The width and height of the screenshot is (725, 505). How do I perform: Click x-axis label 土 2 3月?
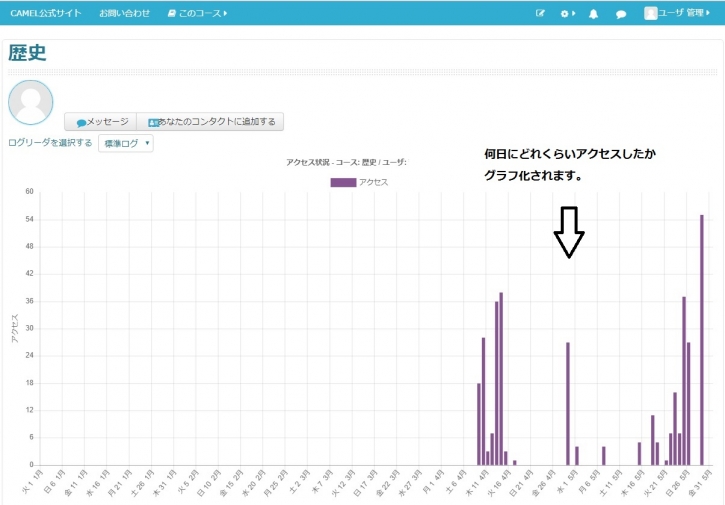point(300,481)
